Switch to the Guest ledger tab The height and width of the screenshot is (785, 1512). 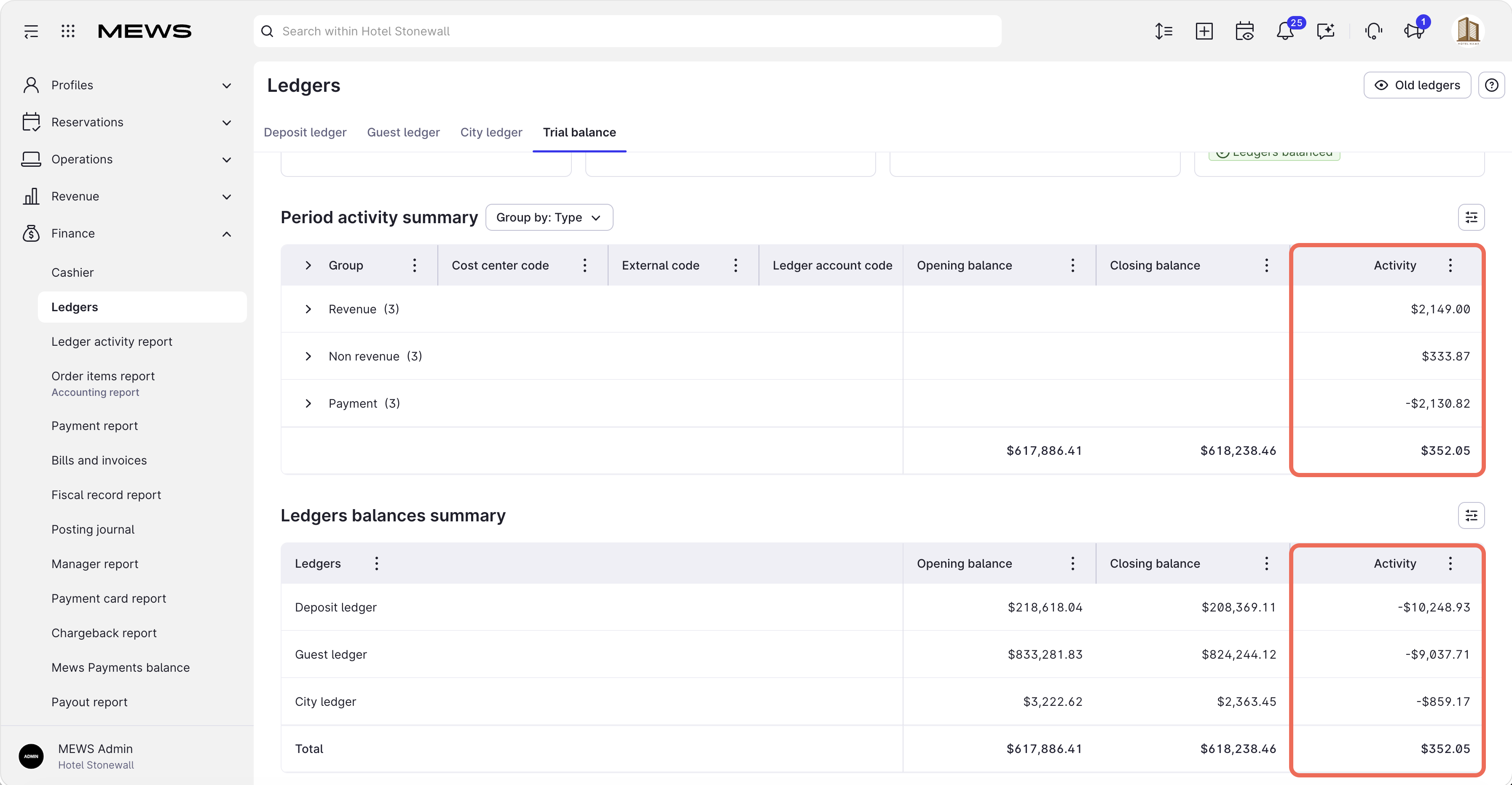tap(403, 133)
